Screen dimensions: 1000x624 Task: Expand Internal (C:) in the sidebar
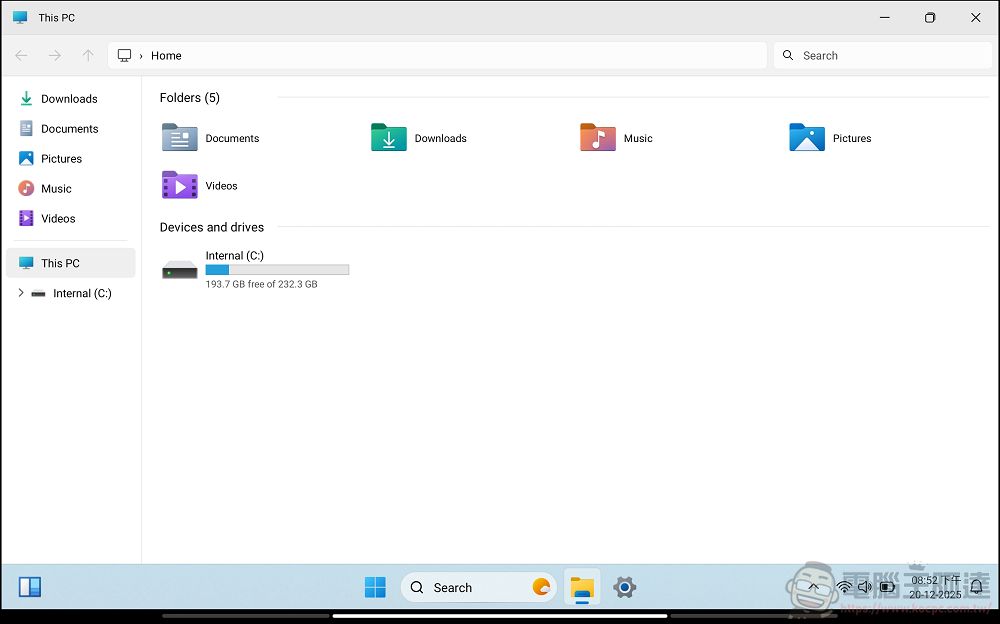pyautogui.click(x=21, y=293)
